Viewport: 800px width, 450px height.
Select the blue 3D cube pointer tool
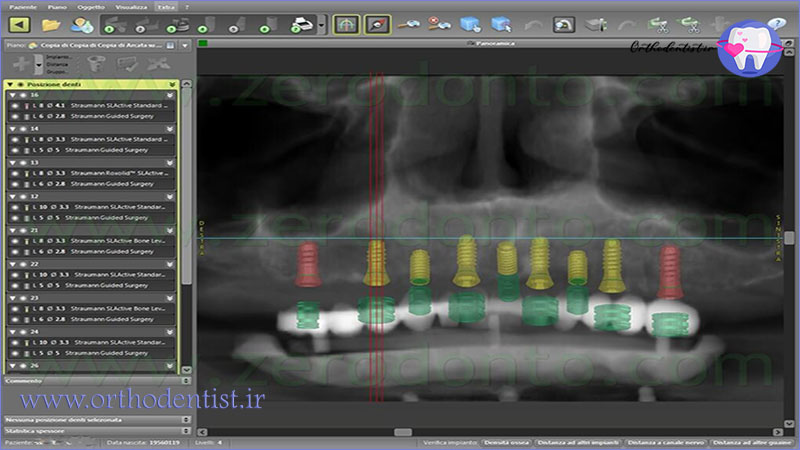coord(501,24)
